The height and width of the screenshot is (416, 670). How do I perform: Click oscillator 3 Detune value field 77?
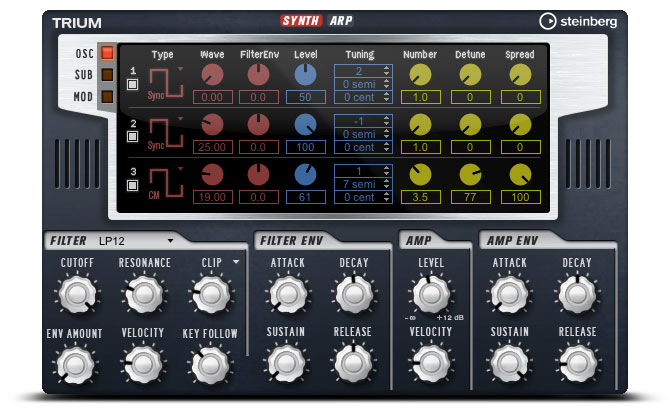click(470, 197)
